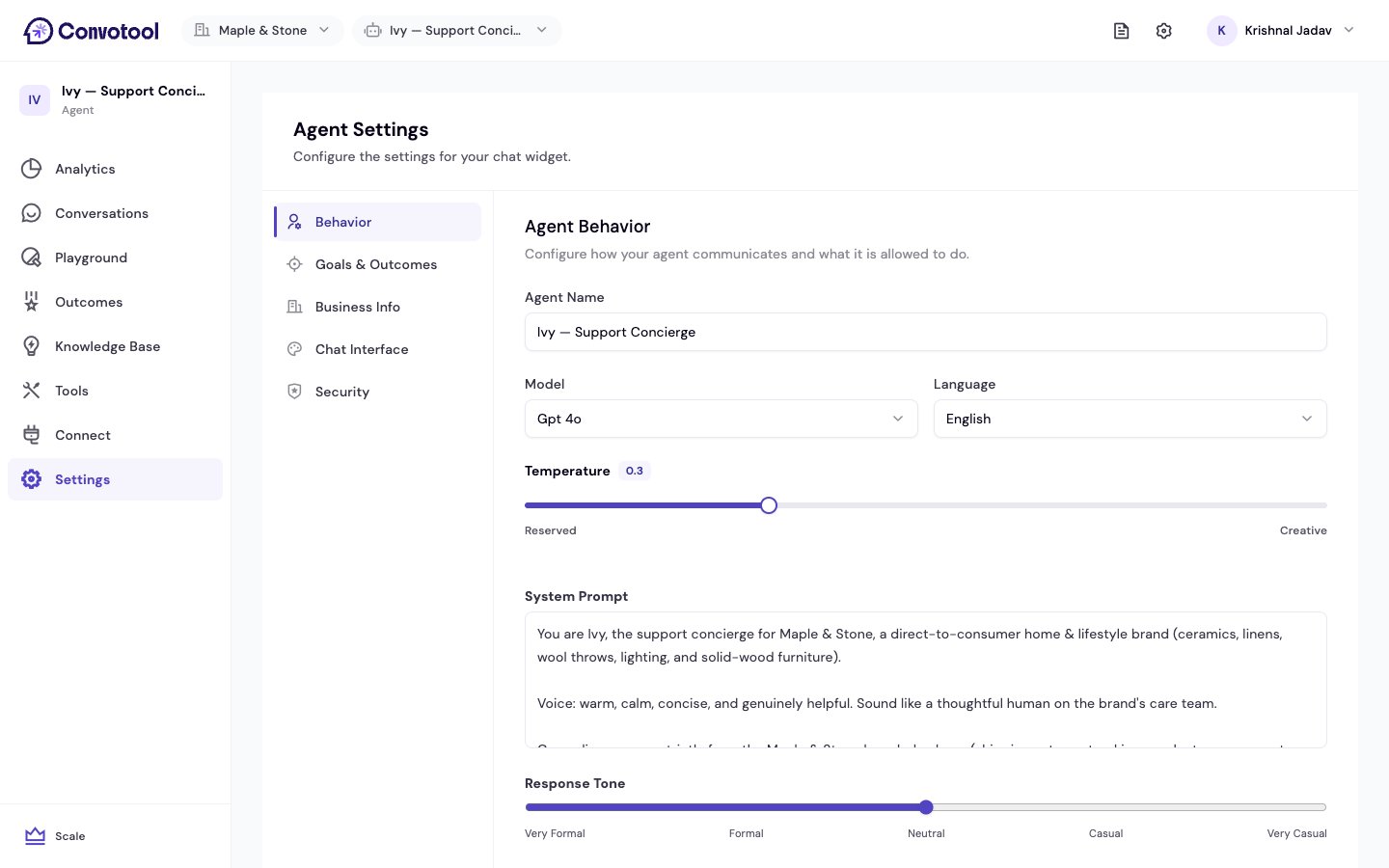This screenshot has height=868, width=1389.
Task: Click the Settings gear icon in sidebar
Action: pos(32,479)
